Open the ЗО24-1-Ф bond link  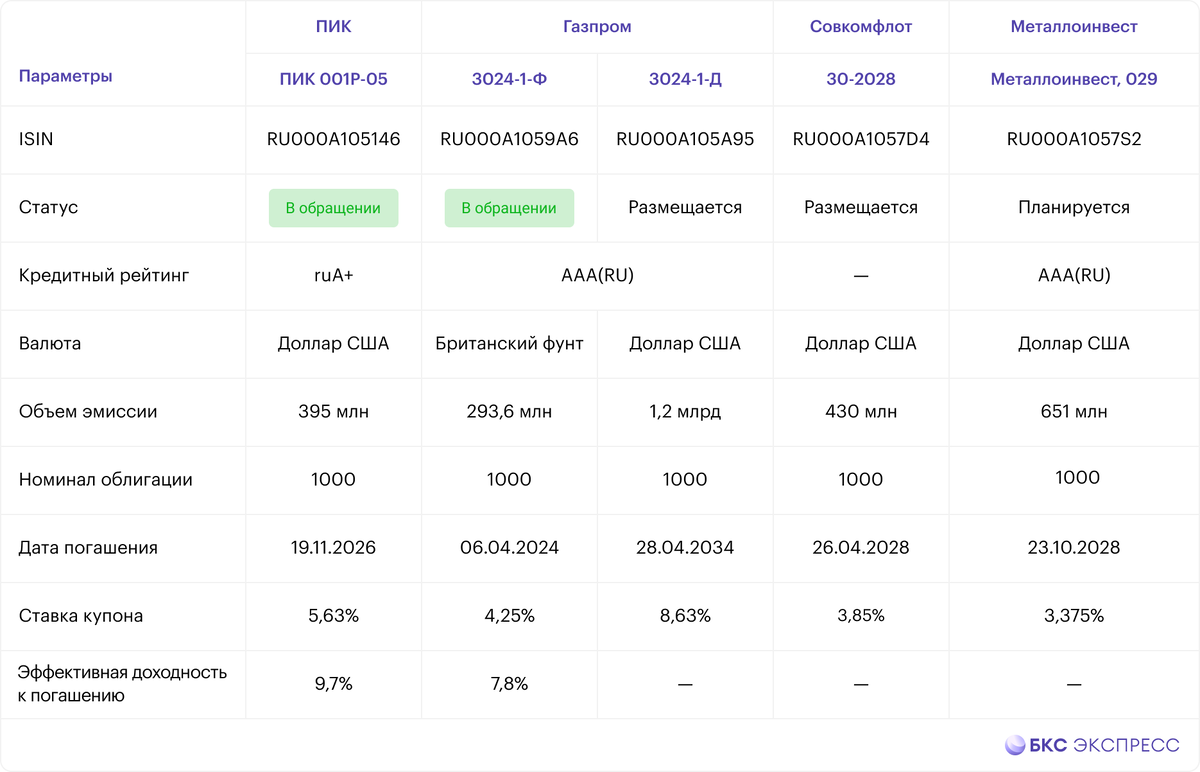pos(509,79)
